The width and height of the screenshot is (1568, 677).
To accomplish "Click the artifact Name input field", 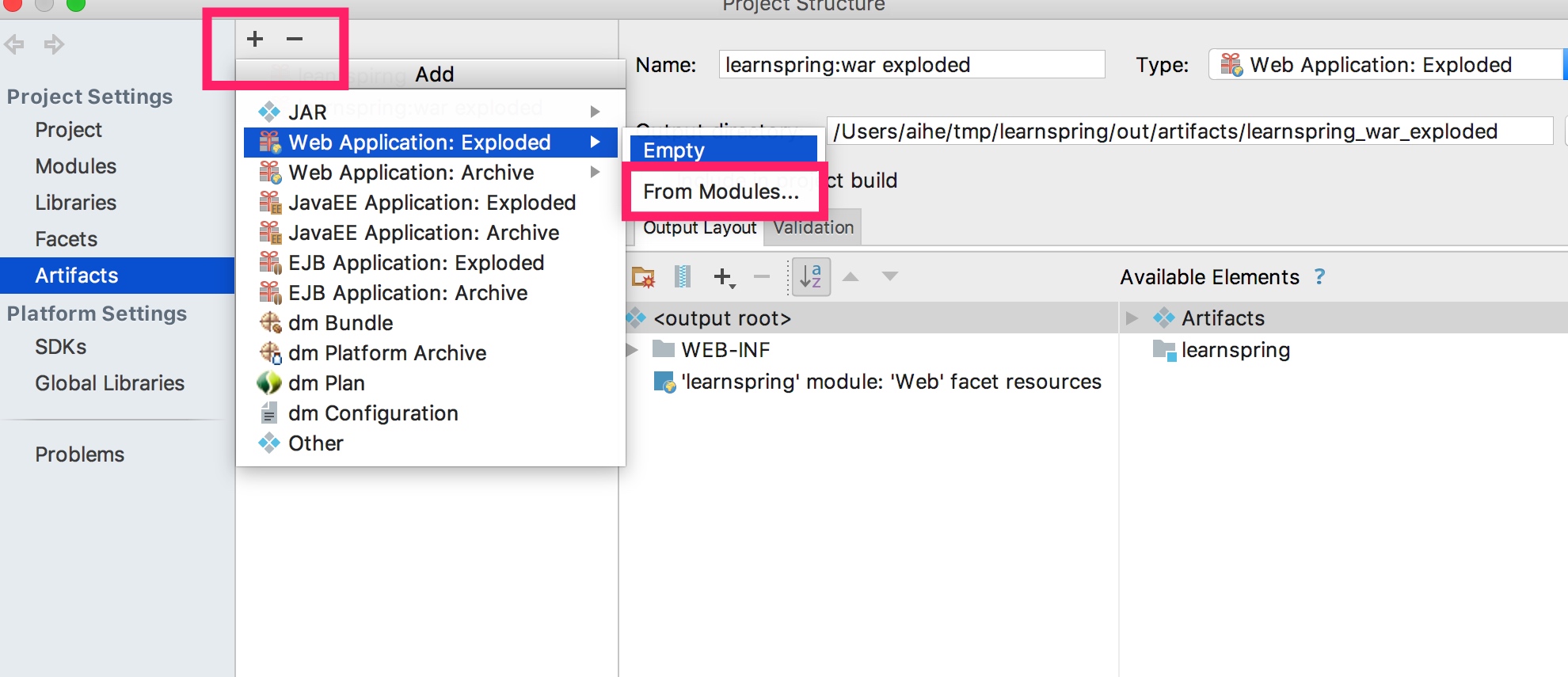I will (911, 65).
